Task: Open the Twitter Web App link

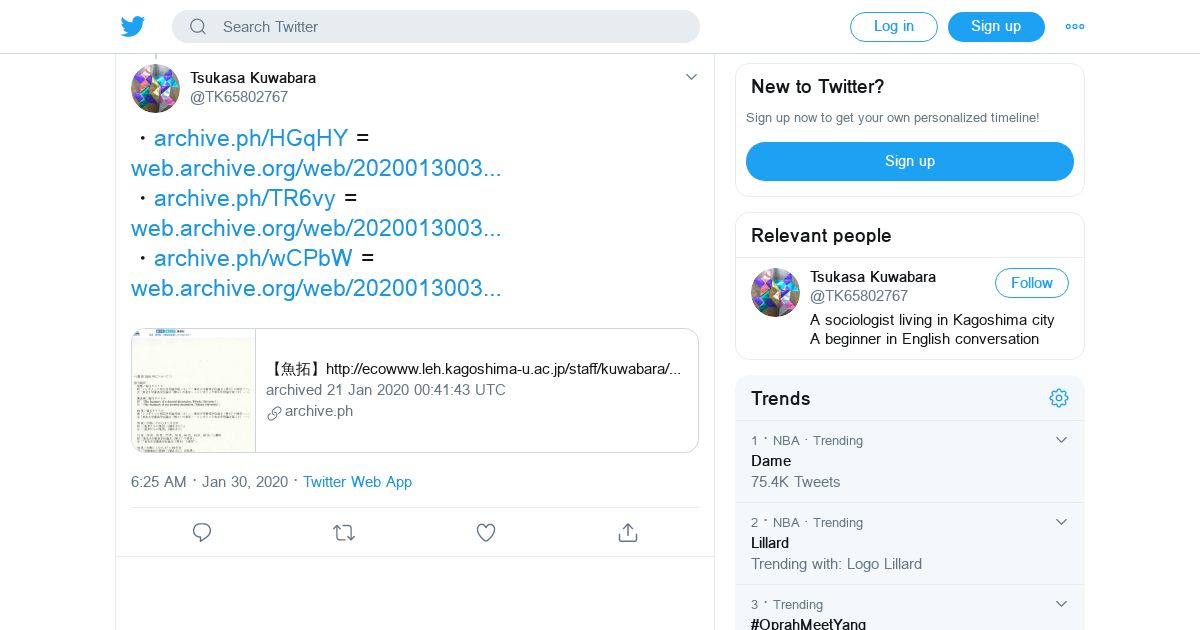Action: click(357, 482)
